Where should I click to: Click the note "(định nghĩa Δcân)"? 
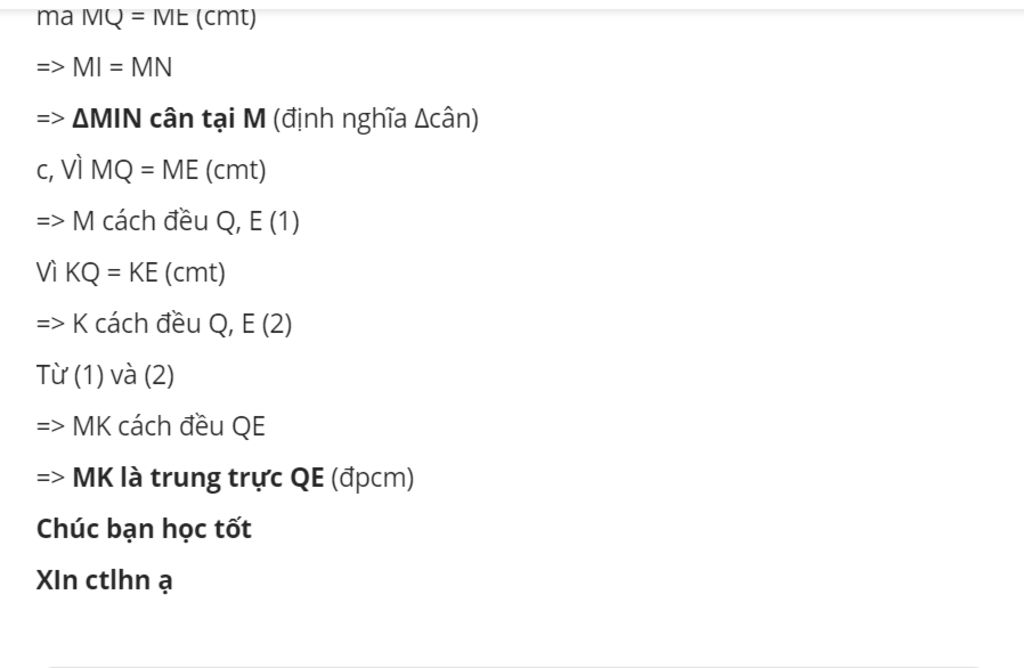[376, 119]
